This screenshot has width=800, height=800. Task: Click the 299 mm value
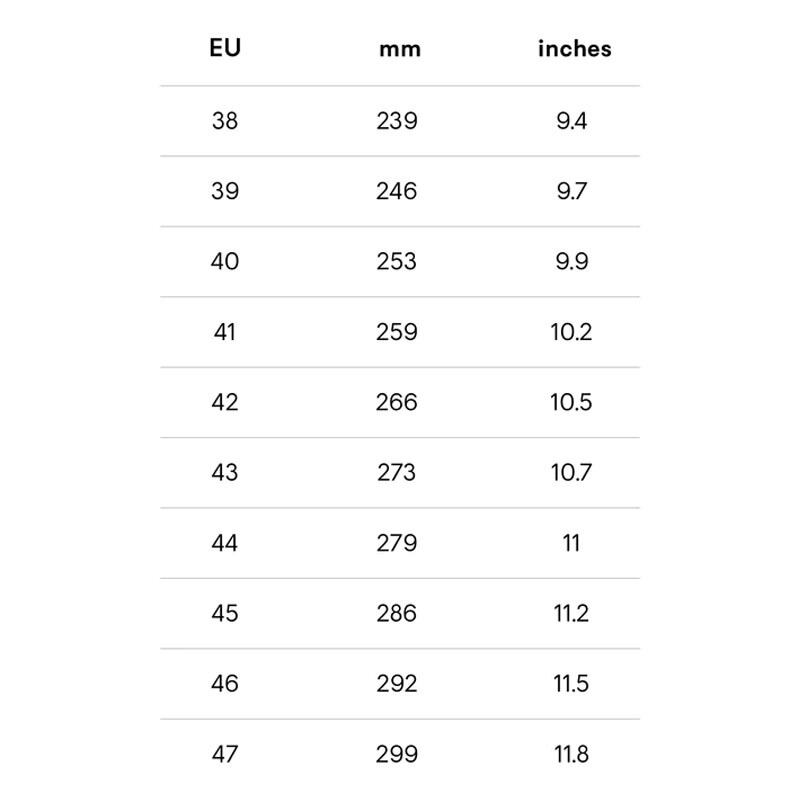pos(397,754)
